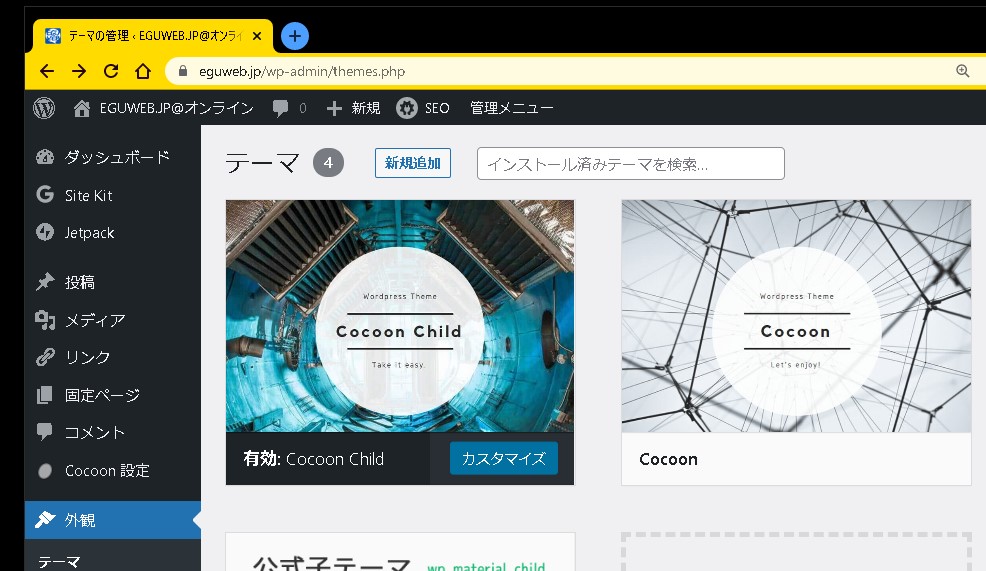986x571 pixels.
Task: Open the 投稿 menu item
Action: (x=80, y=283)
